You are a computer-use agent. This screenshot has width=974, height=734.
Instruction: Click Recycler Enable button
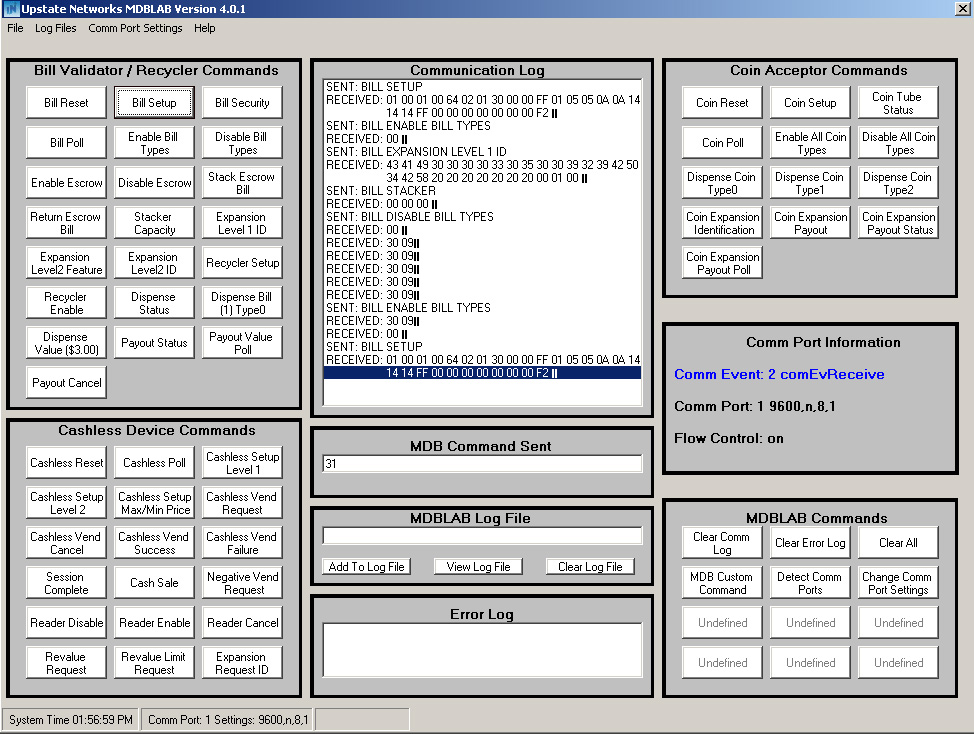click(66, 303)
